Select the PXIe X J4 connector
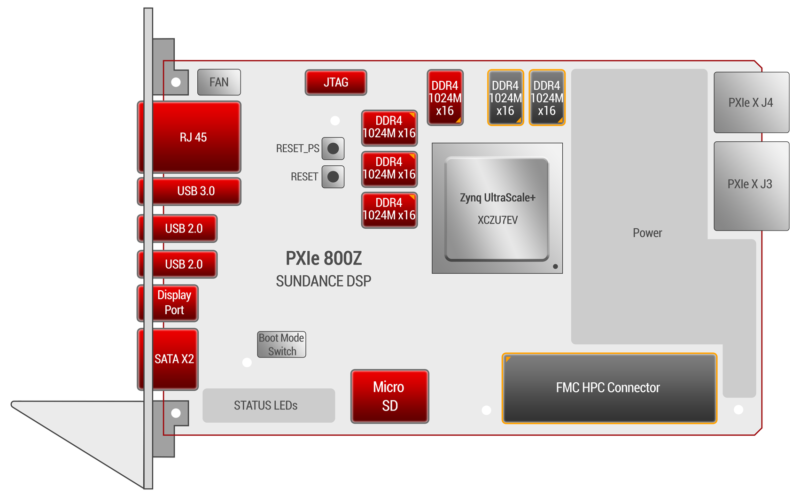Image resolution: width=800 pixels, height=495 pixels. [752, 102]
